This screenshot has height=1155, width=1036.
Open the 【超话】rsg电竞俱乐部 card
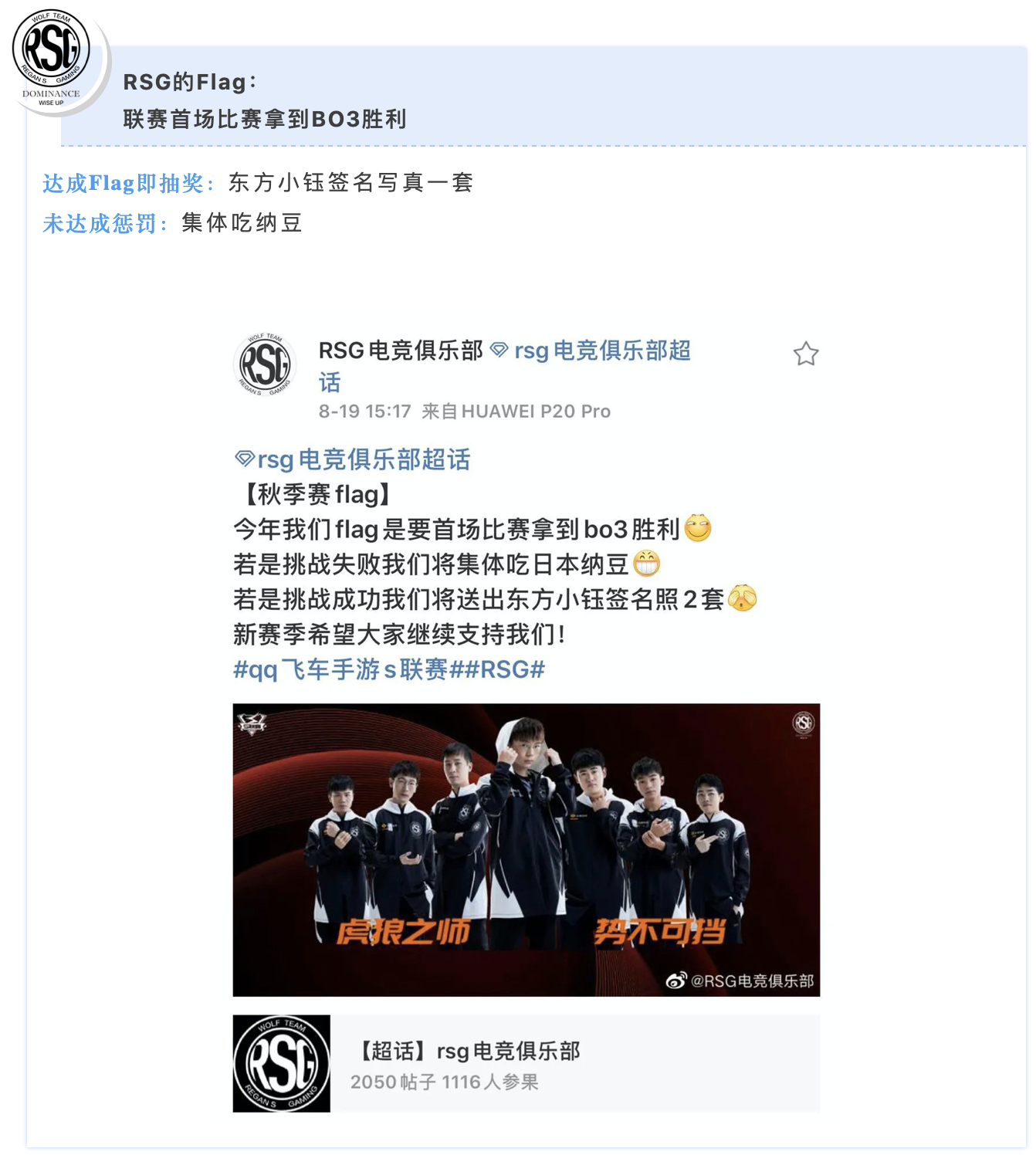[526, 1063]
